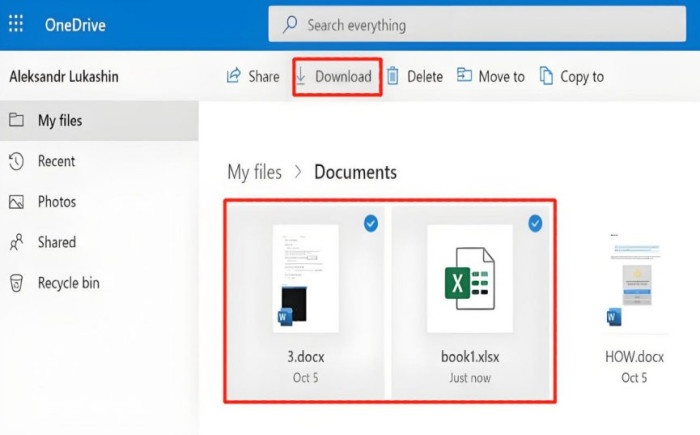Click the magnifier icon in search box
Viewport: 700px width, 435px height.
[291, 24]
